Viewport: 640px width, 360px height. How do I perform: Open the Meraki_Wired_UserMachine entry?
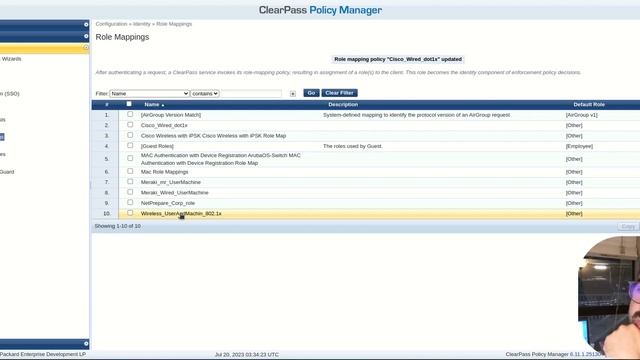[x=175, y=193]
